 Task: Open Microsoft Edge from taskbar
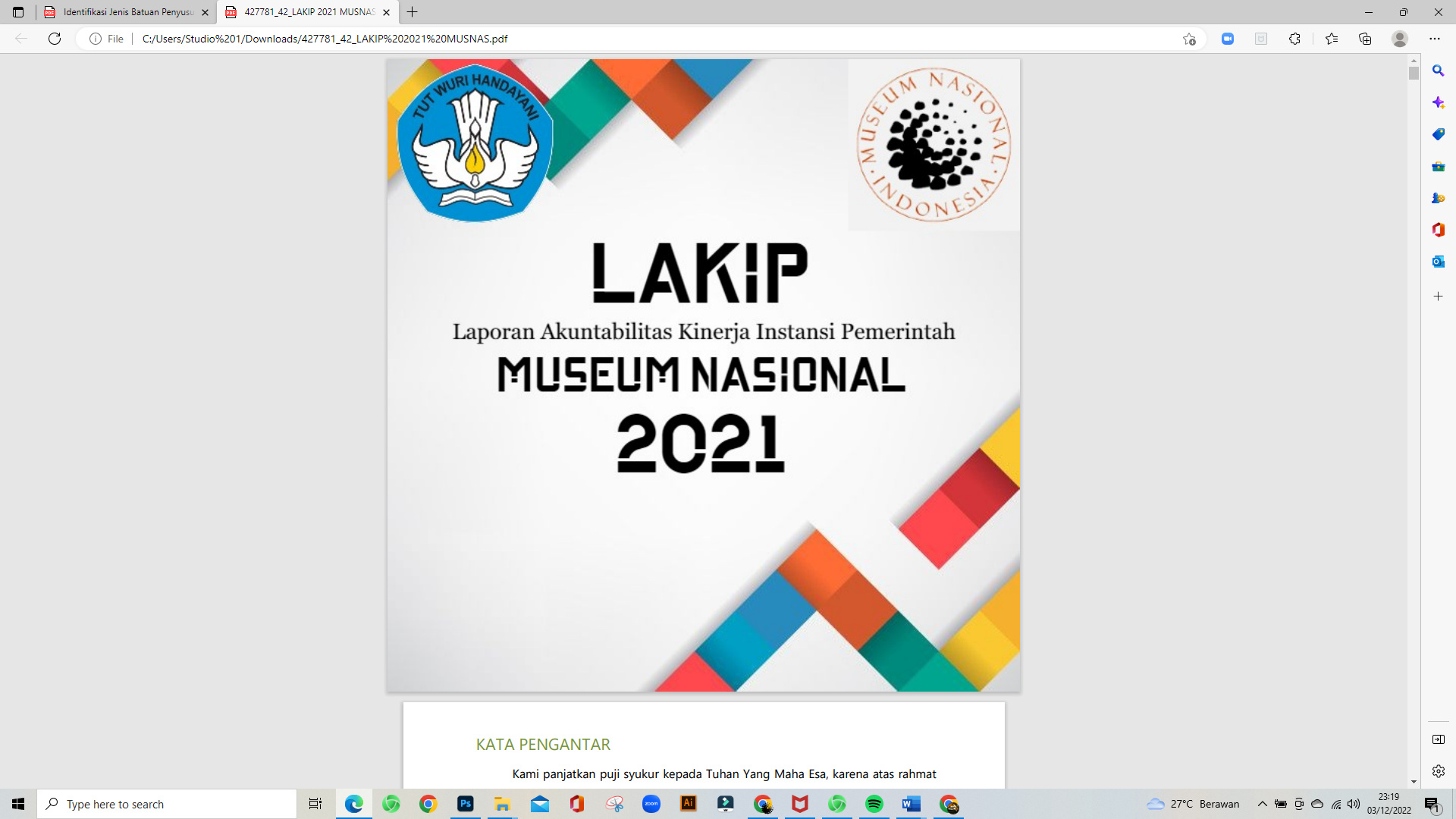click(354, 804)
